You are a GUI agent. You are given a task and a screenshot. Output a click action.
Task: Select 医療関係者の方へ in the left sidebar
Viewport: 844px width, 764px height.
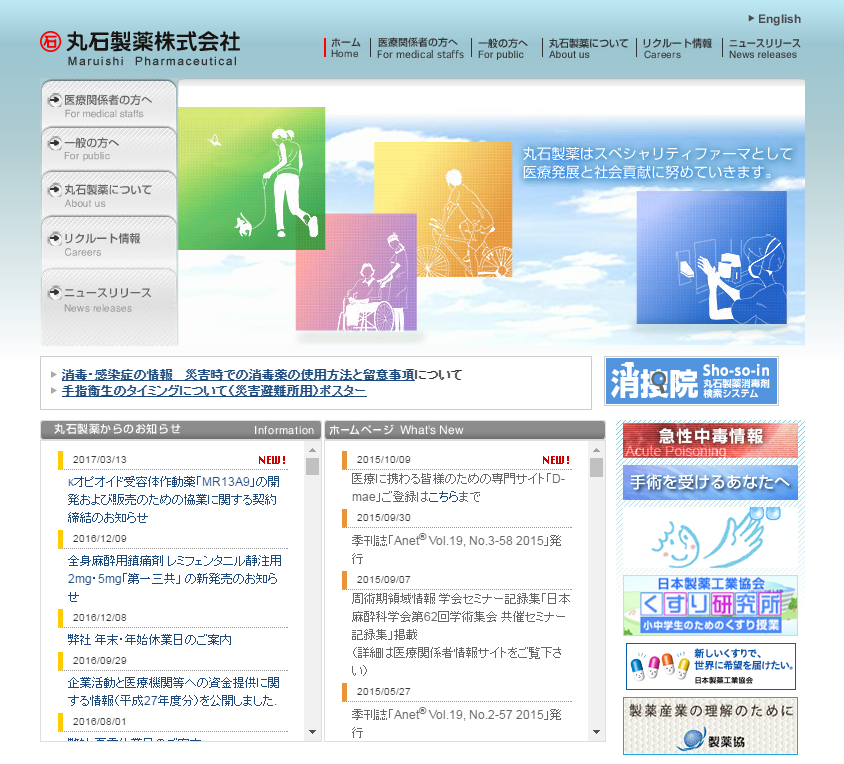coord(109,105)
